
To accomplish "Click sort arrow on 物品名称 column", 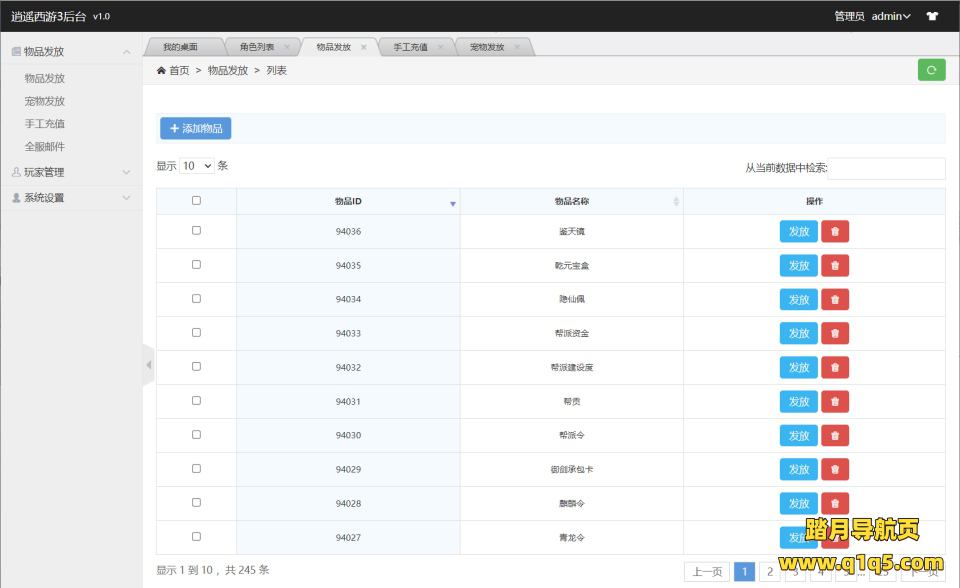I will (676, 202).
